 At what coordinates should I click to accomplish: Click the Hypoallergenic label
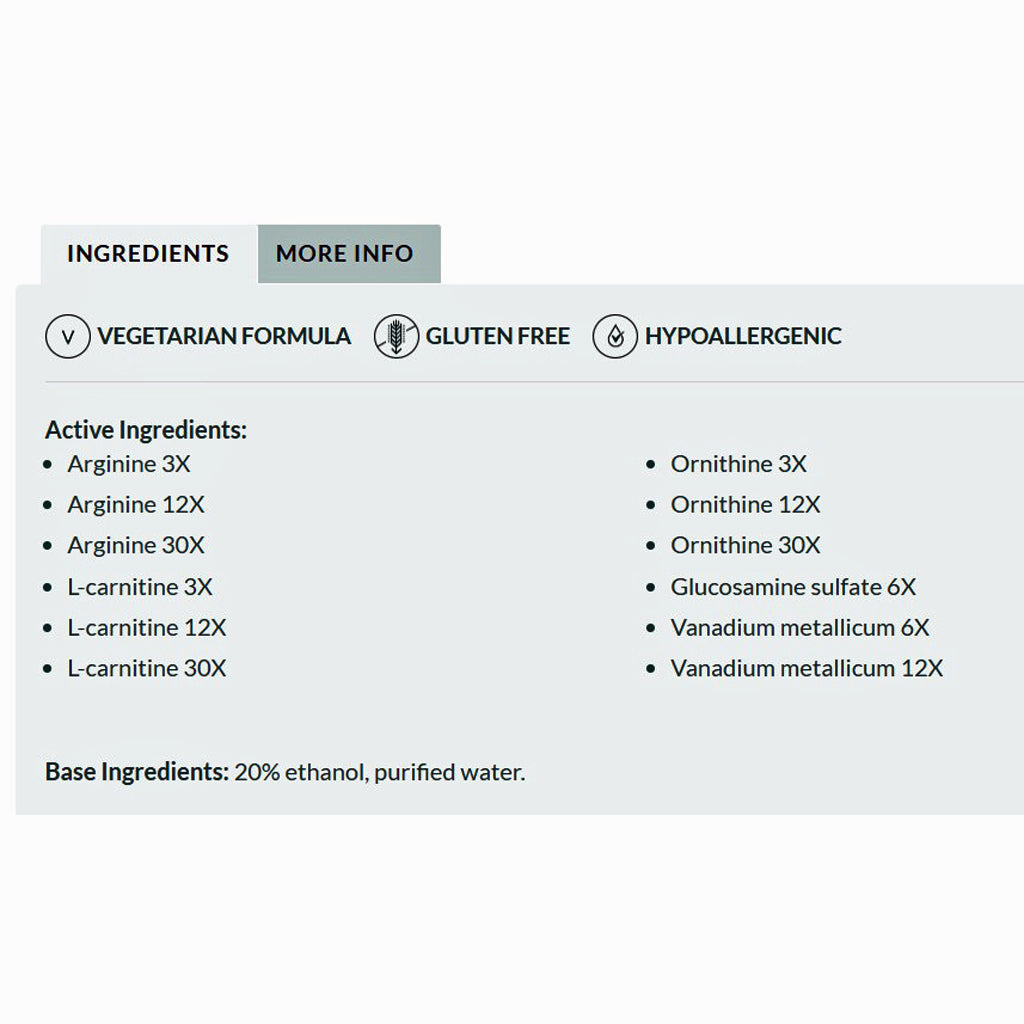click(x=743, y=336)
